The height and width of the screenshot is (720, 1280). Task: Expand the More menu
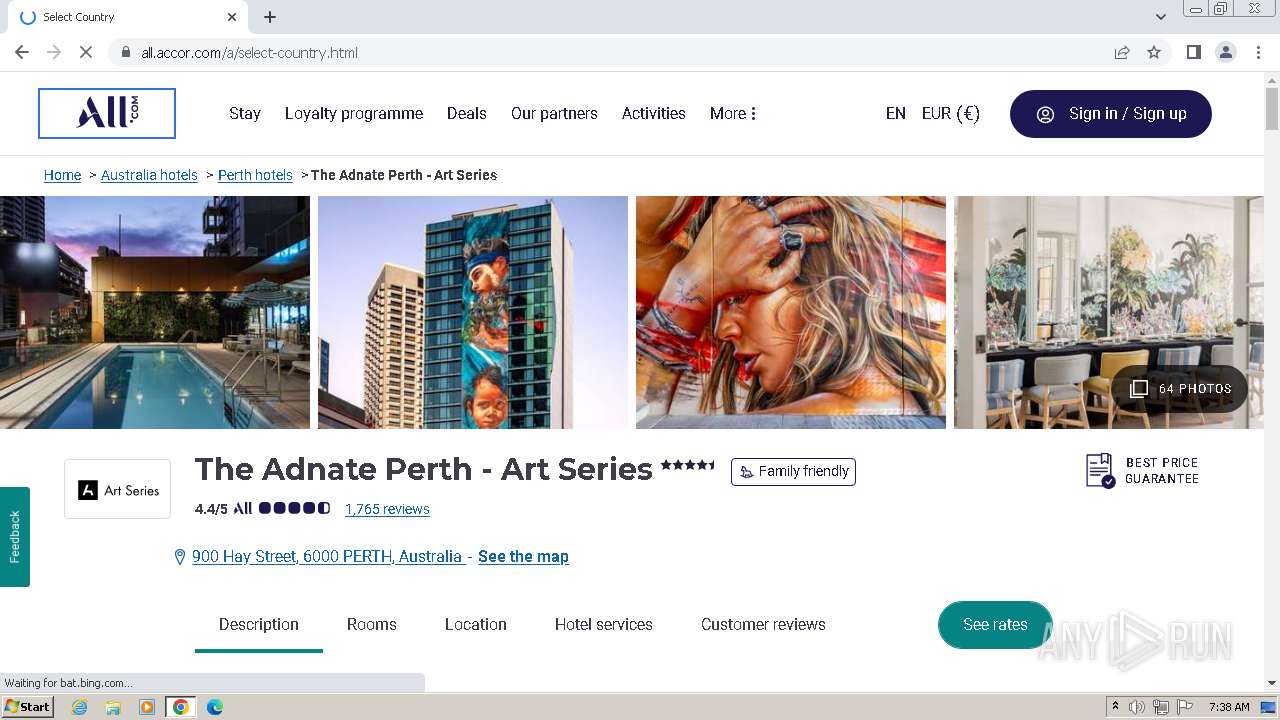[x=733, y=113]
